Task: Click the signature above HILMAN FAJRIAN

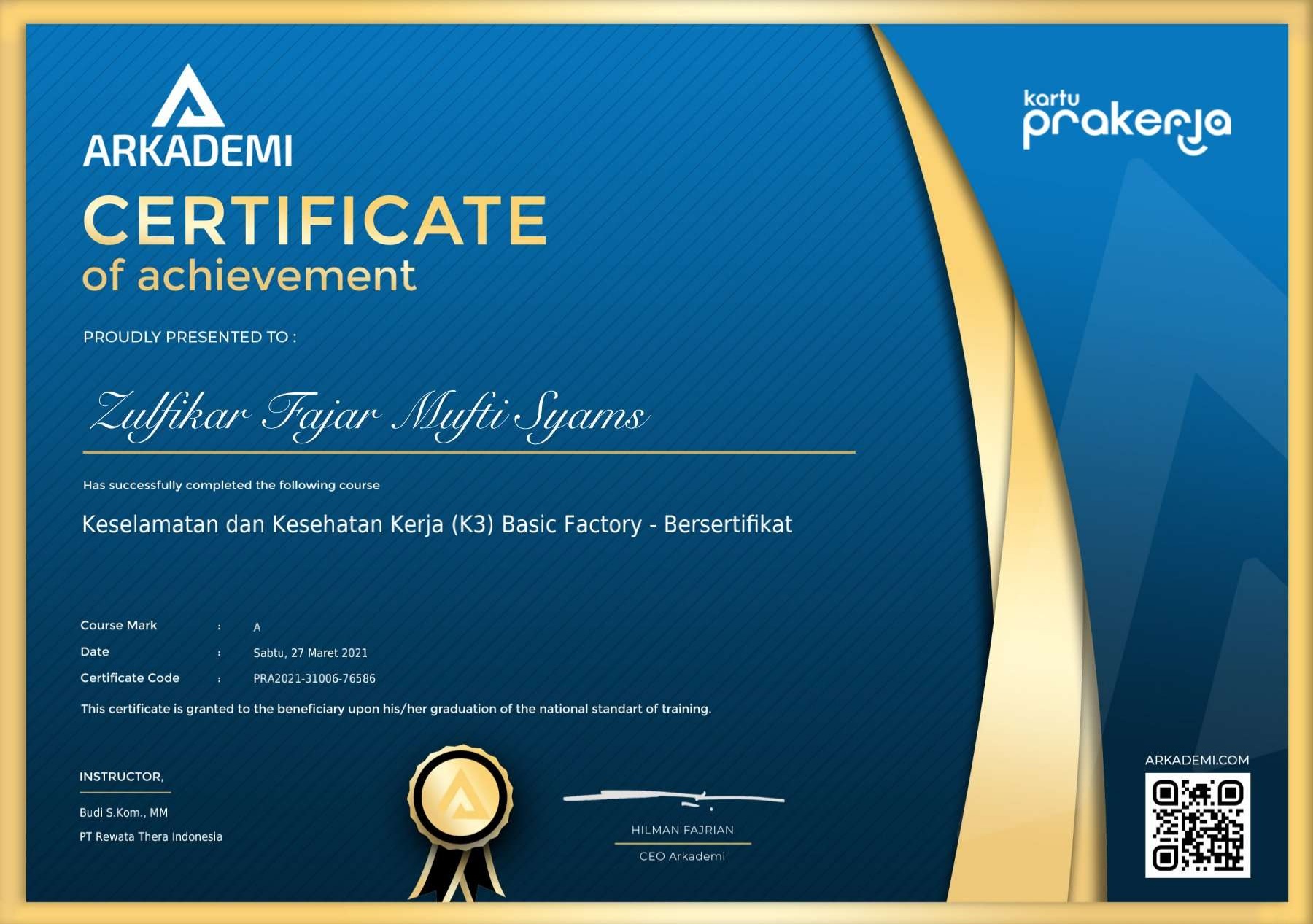Action: [x=673, y=799]
